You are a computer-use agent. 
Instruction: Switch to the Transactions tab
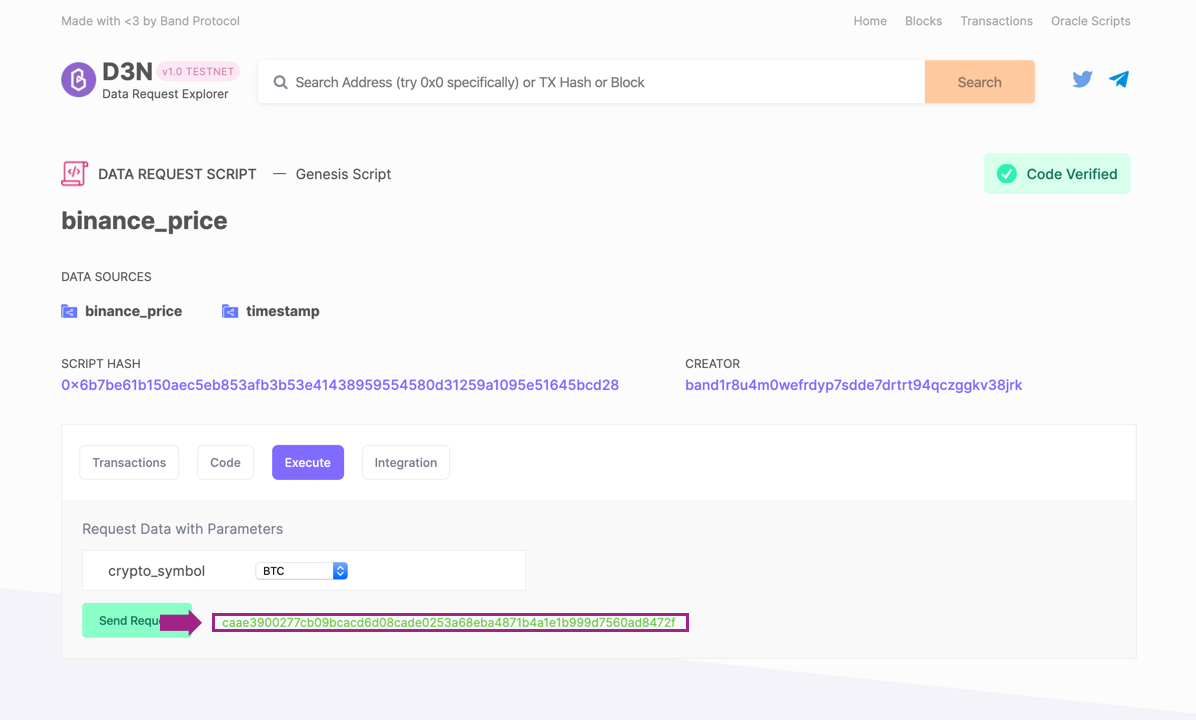(x=129, y=463)
